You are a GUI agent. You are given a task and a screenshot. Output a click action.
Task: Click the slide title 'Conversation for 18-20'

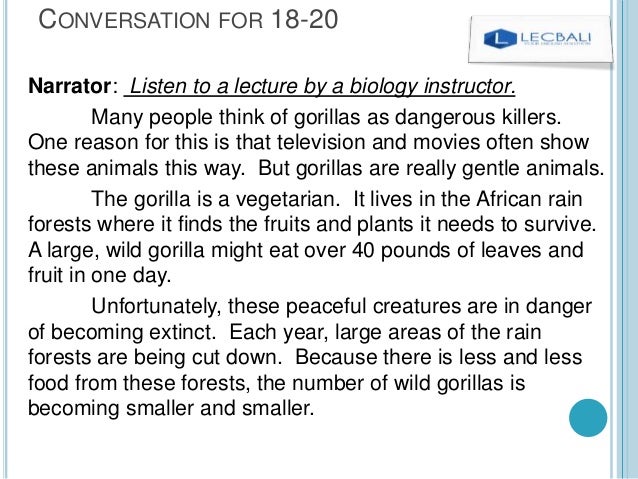[x=188, y=19]
